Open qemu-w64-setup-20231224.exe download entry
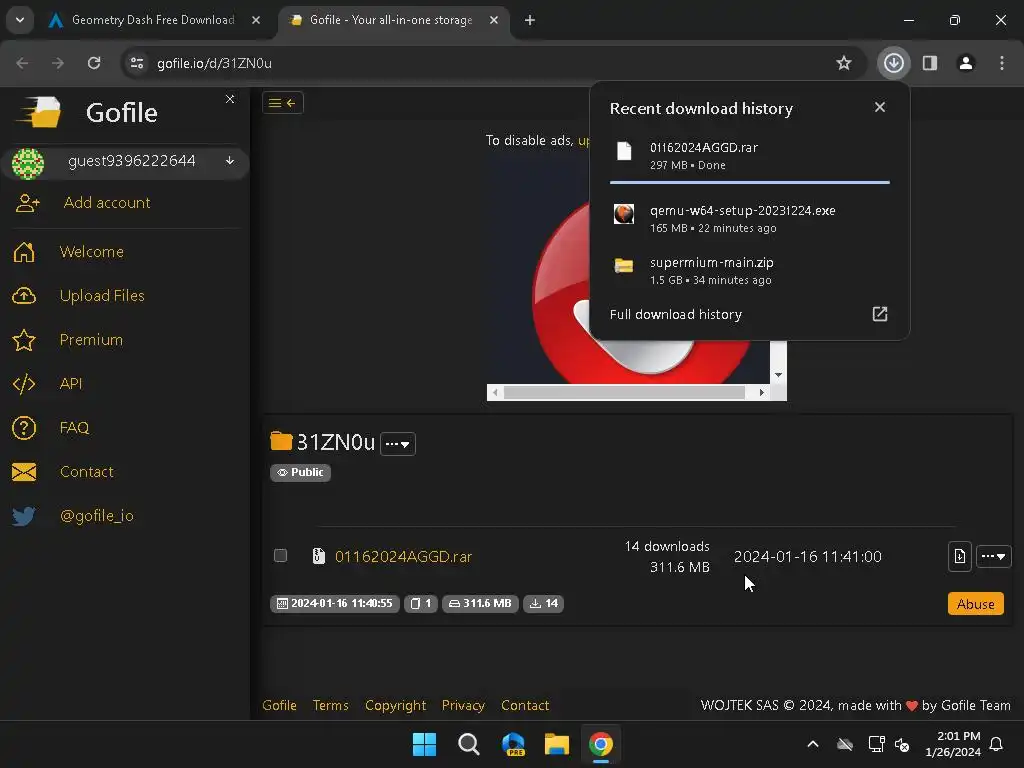This screenshot has width=1024, height=768. point(750,218)
